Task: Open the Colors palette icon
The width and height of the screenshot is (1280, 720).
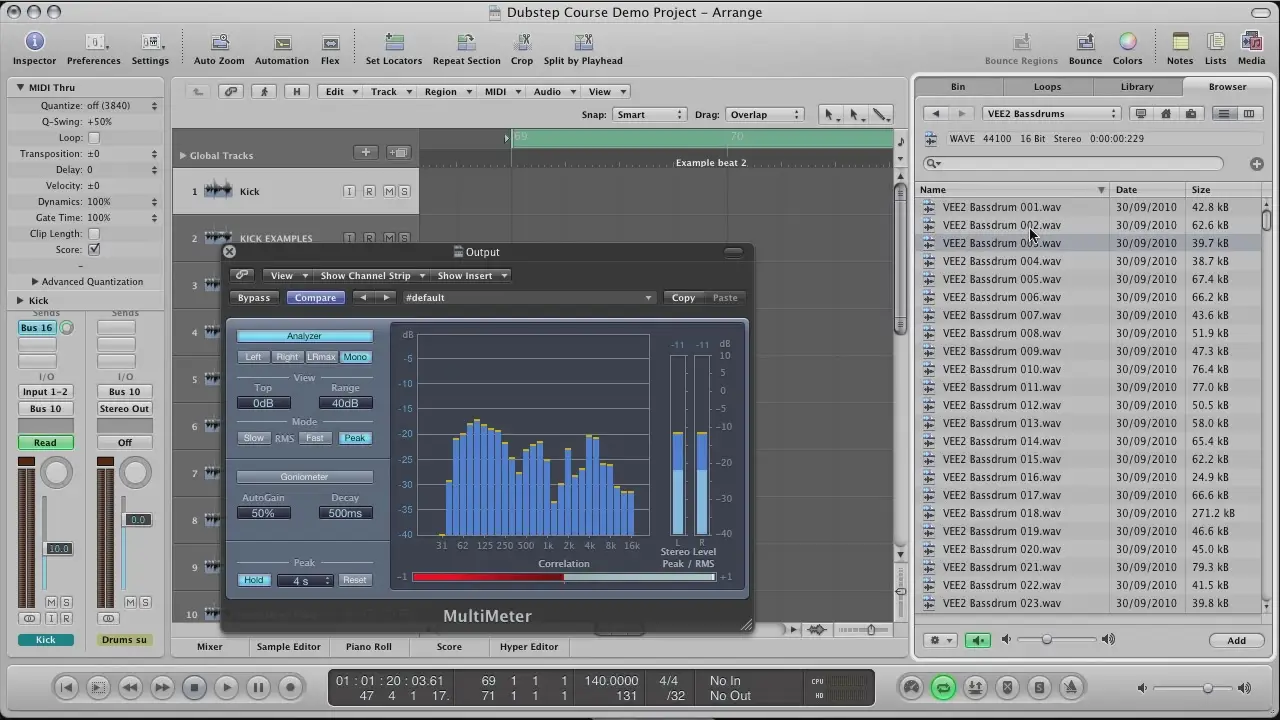Action: pos(1127,43)
